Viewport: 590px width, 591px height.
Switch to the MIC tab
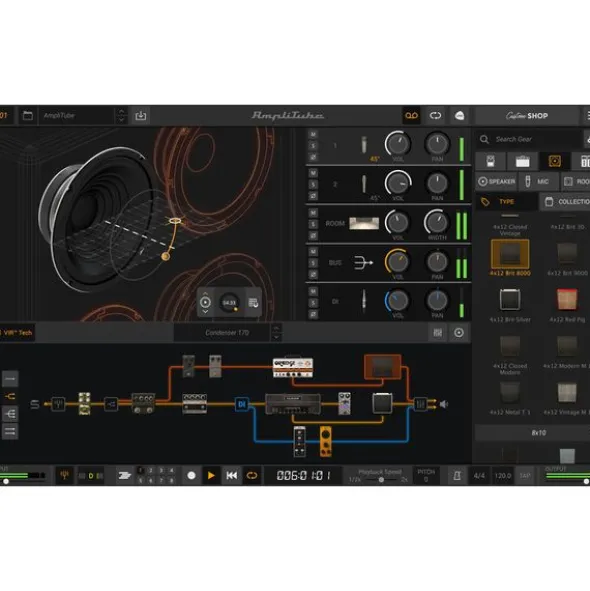pyautogui.click(x=538, y=182)
